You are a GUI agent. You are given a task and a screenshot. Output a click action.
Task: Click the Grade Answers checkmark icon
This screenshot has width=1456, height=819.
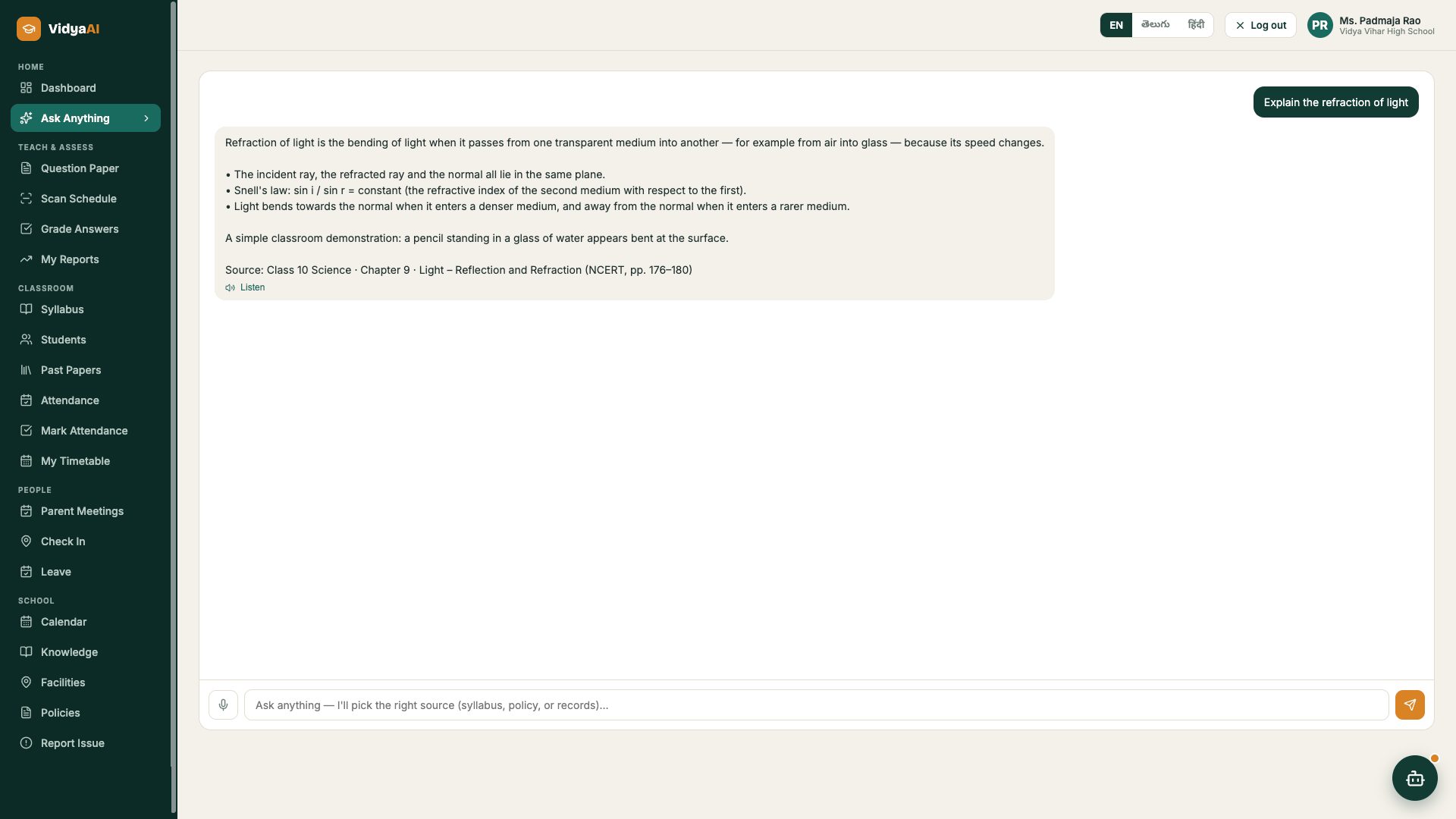point(26,229)
